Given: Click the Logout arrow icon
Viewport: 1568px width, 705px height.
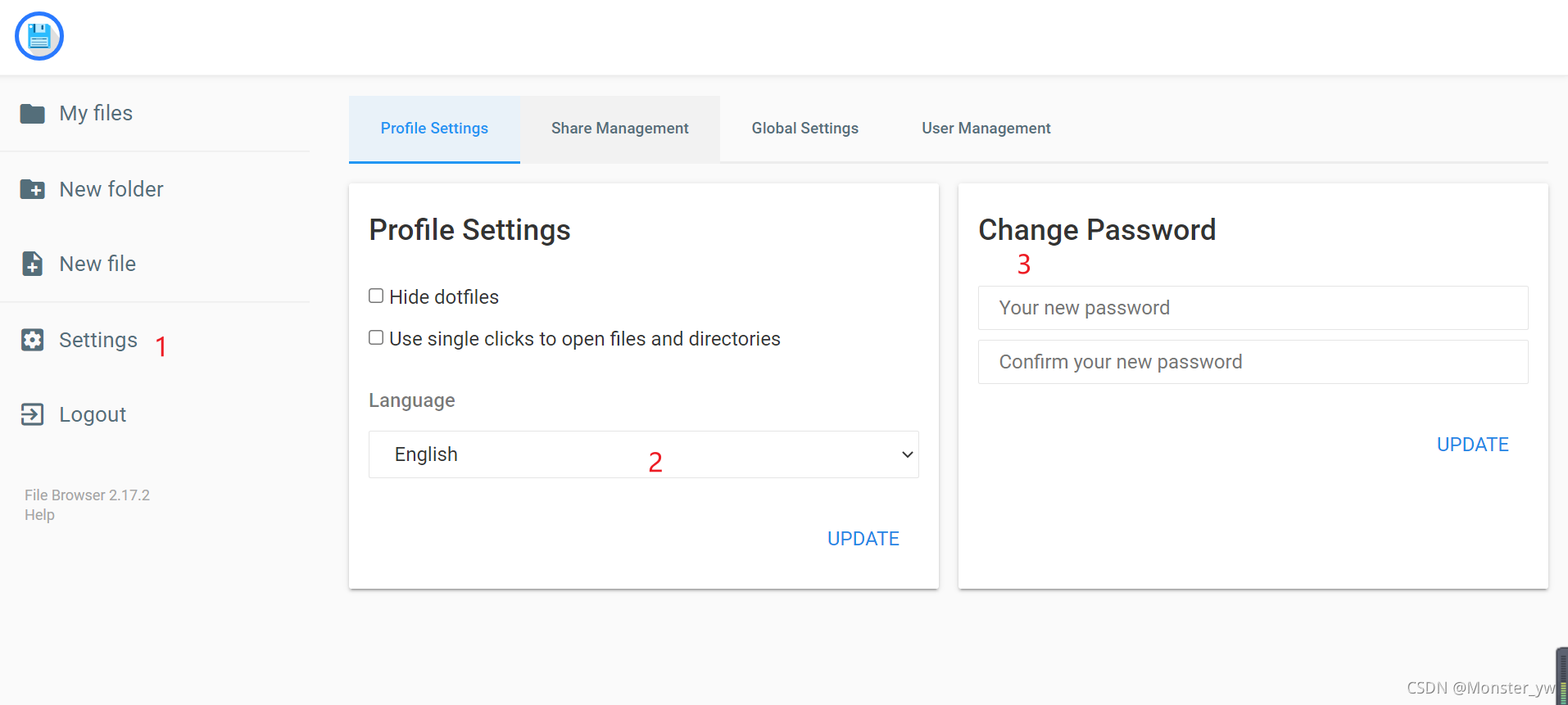Looking at the screenshot, I should coord(33,414).
